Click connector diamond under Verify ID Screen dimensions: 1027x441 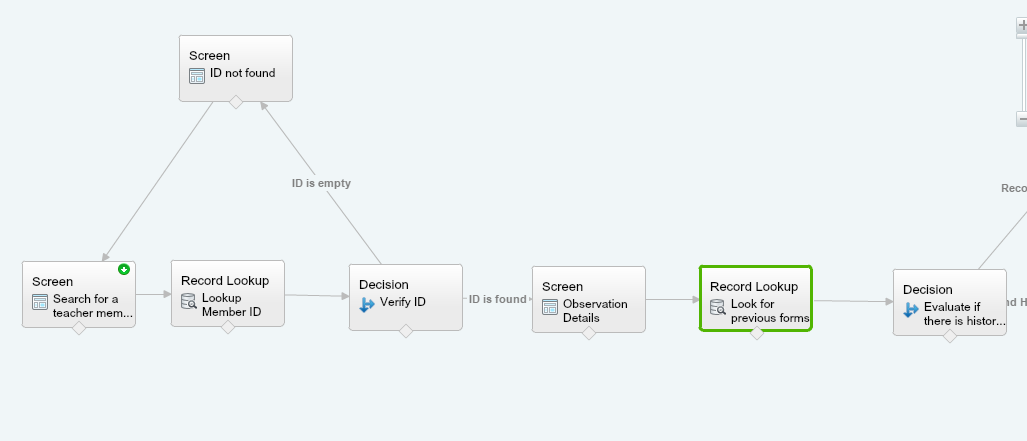[x=405, y=331]
